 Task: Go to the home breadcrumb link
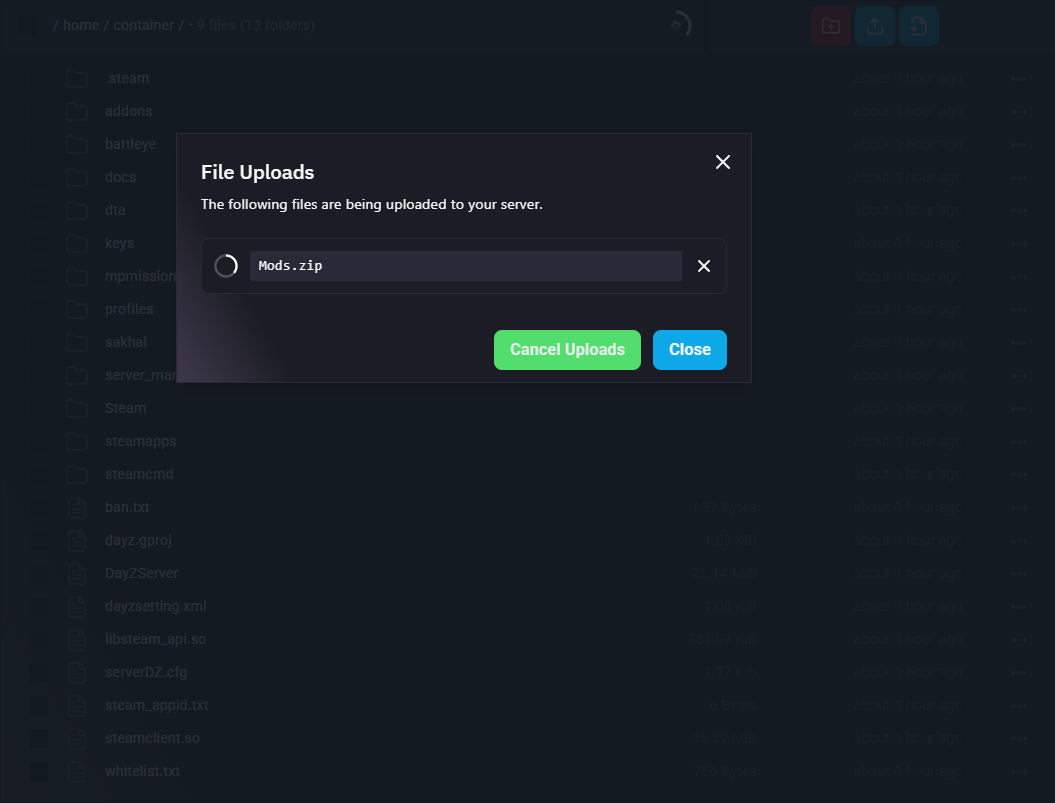point(81,25)
